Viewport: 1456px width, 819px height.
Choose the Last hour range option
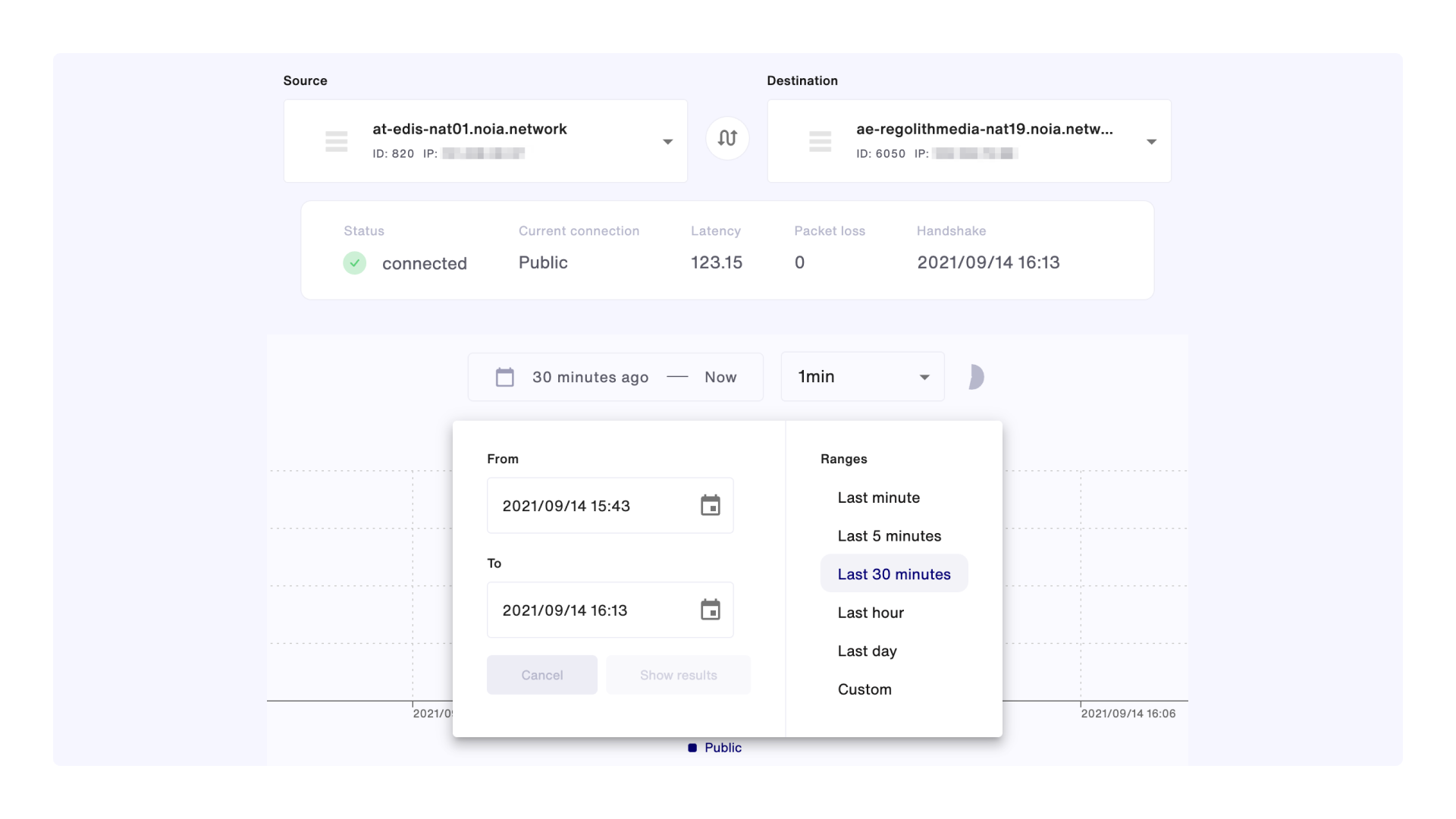[x=871, y=613]
